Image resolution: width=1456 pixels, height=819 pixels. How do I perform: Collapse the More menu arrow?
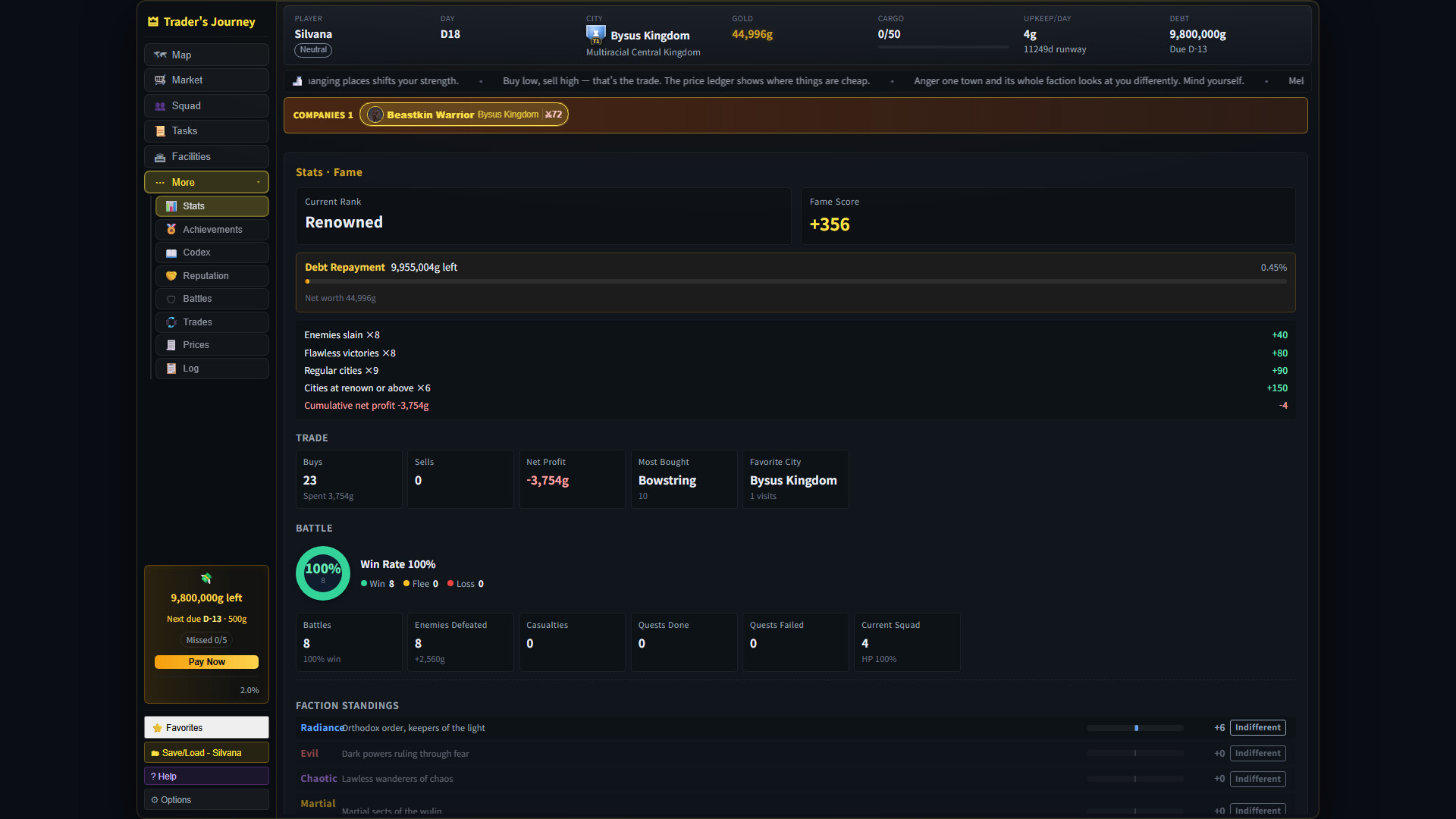[x=258, y=183]
